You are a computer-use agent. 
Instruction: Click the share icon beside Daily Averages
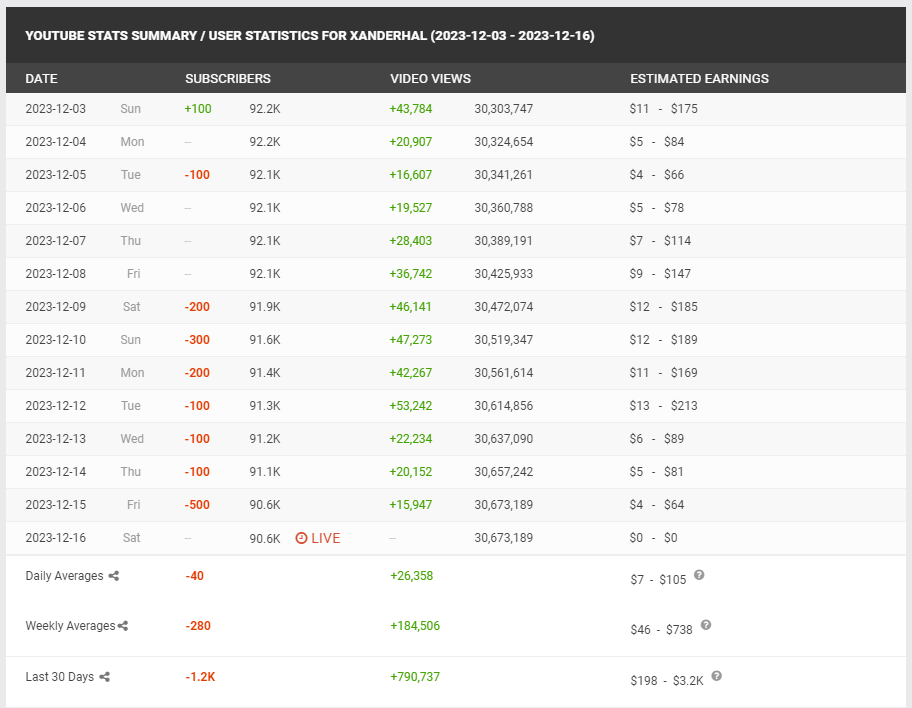(114, 576)
